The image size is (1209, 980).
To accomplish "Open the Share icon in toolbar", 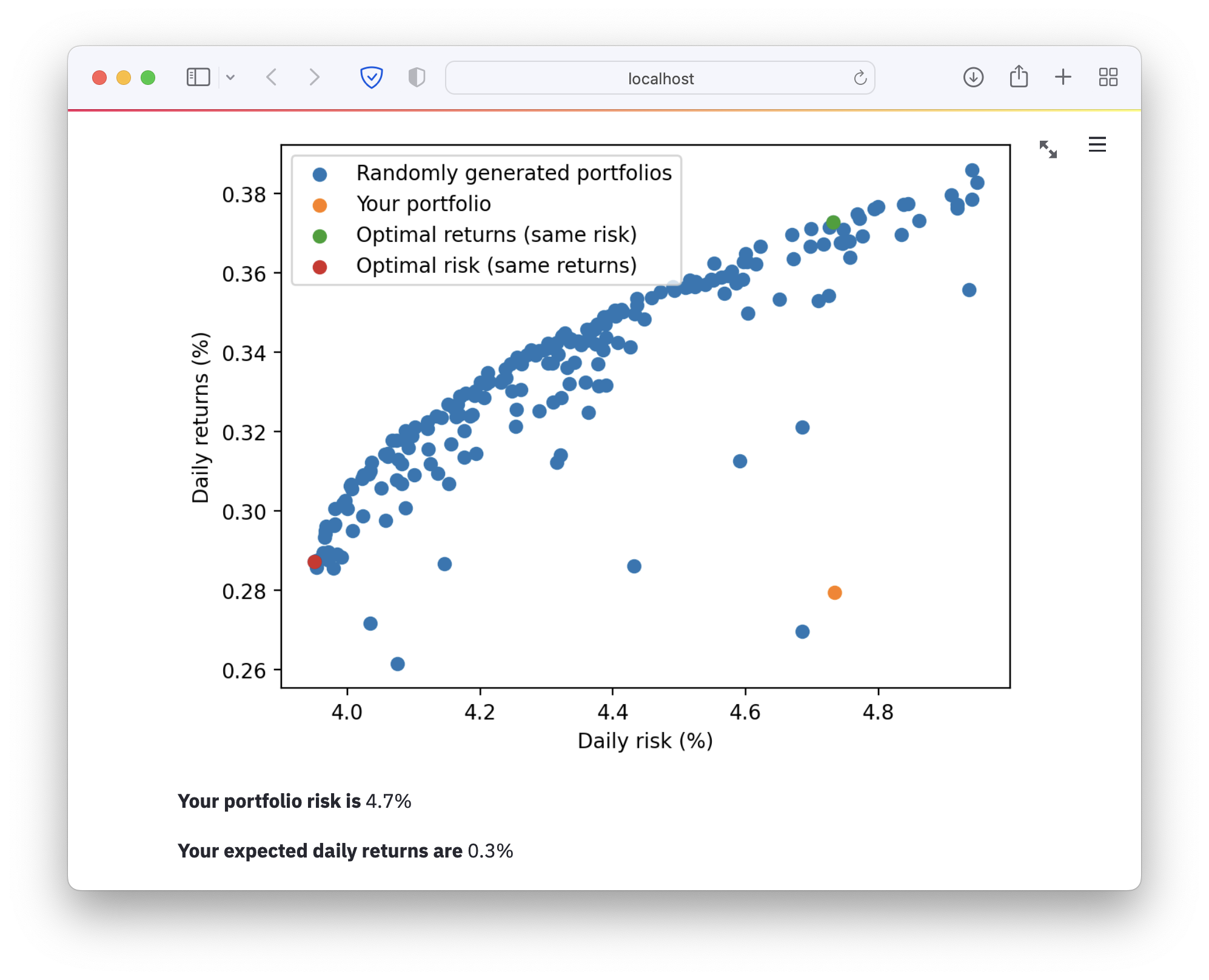I will 1019,77.
